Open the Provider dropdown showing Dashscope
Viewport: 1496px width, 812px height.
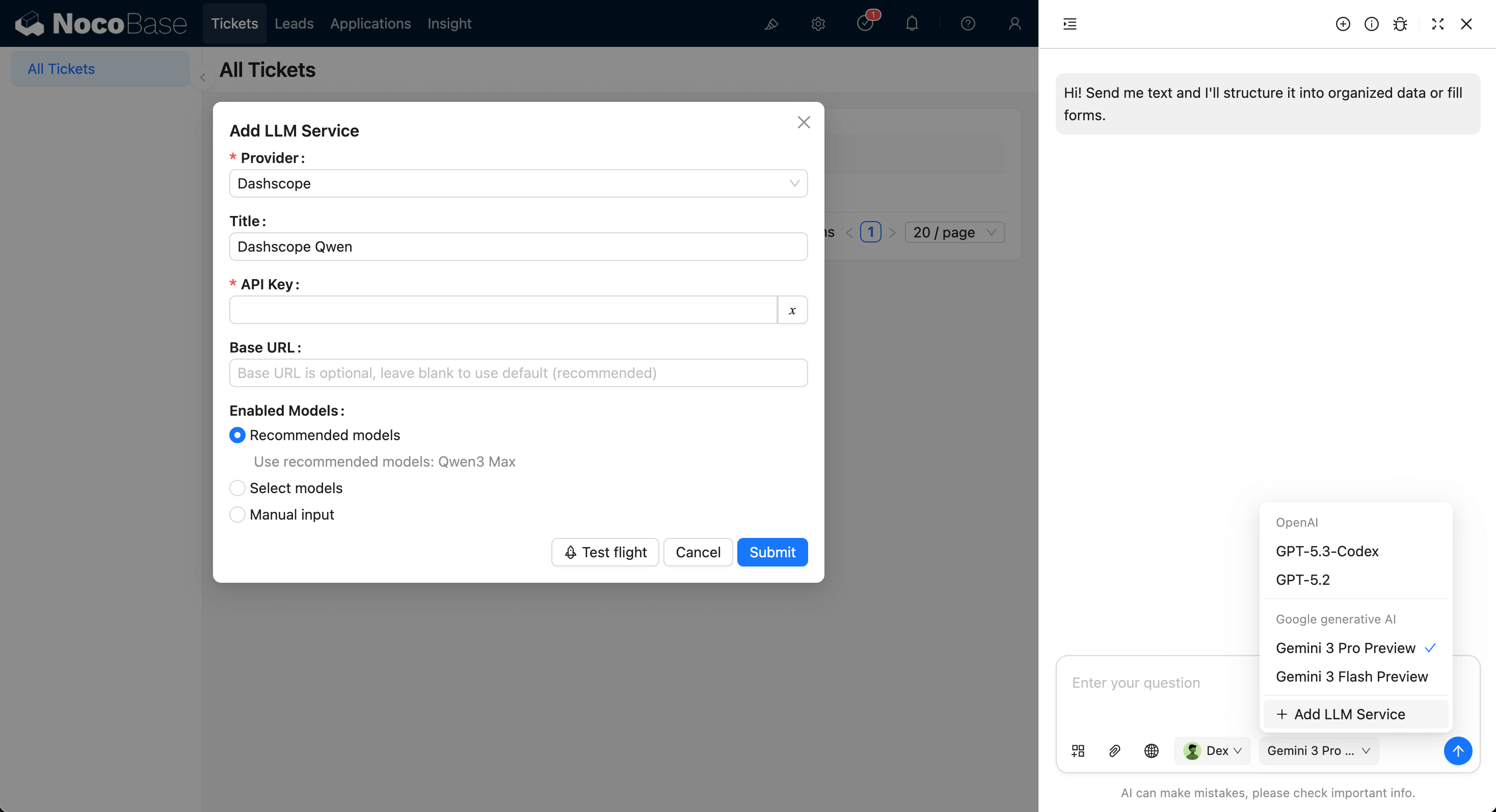[518, 183]
